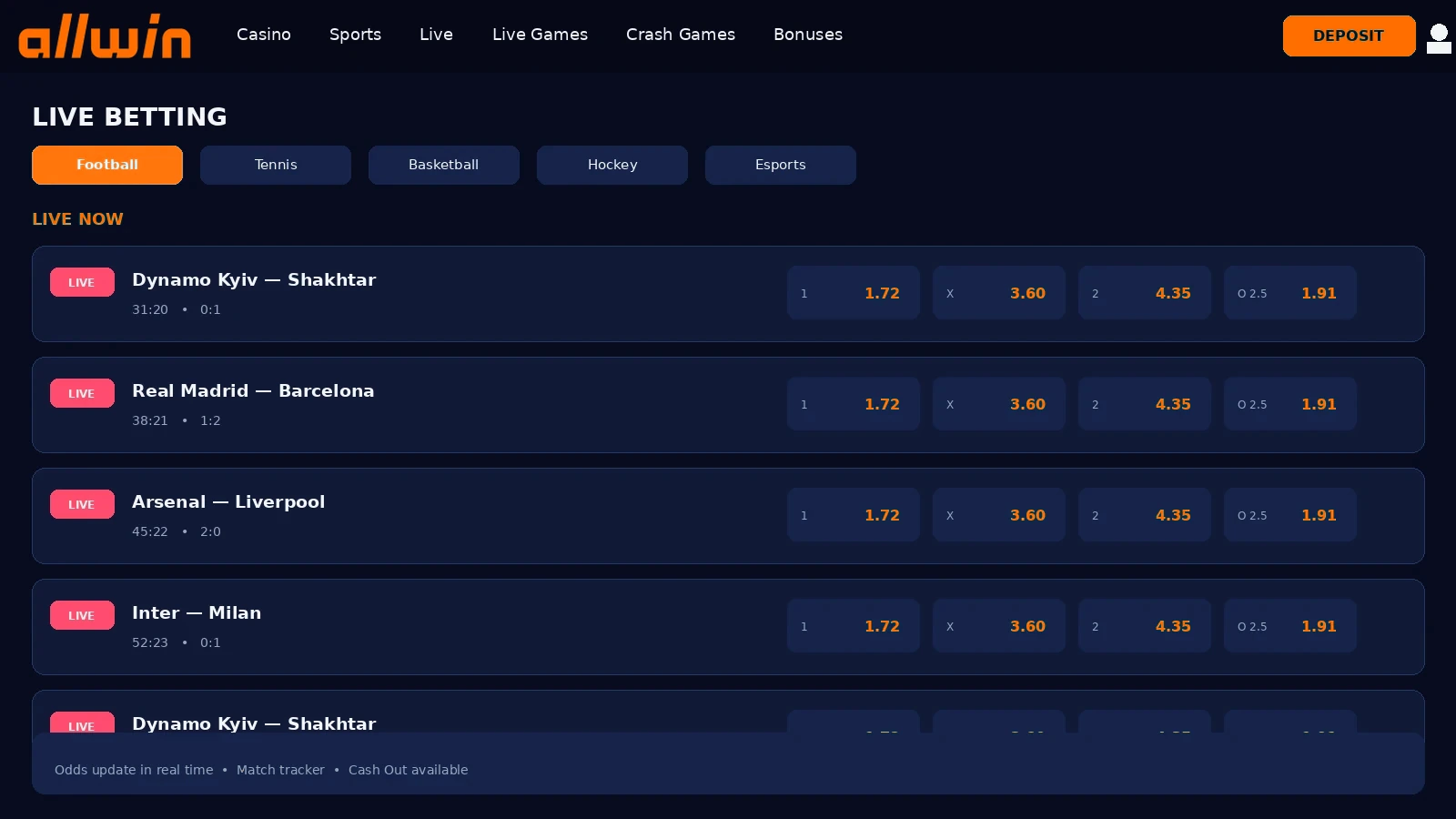Image resolution: width=1456 pixels, height=819 pixels.
Task: Open the Inter — Milan match
Action: coord(197,613)
